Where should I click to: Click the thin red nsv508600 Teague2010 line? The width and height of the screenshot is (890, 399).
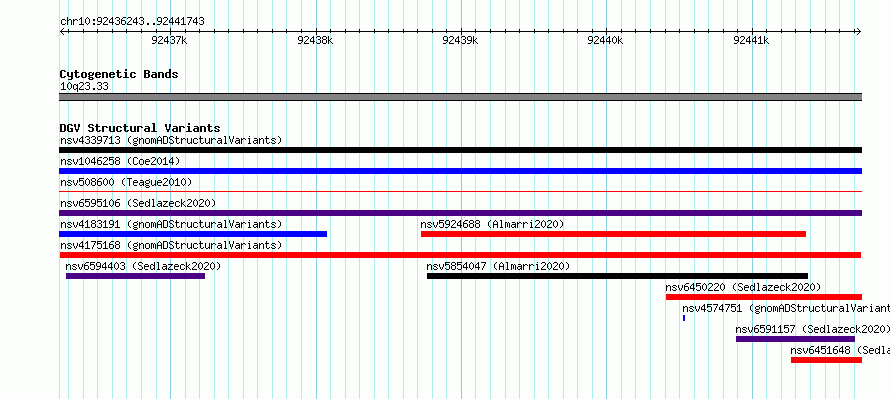click(x=460, y=192)
